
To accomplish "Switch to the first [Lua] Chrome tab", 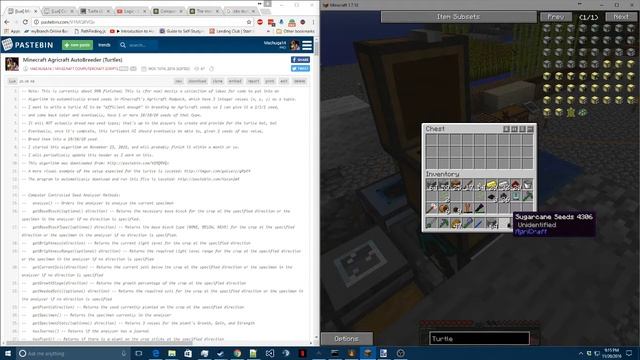I will coord(21,11).
